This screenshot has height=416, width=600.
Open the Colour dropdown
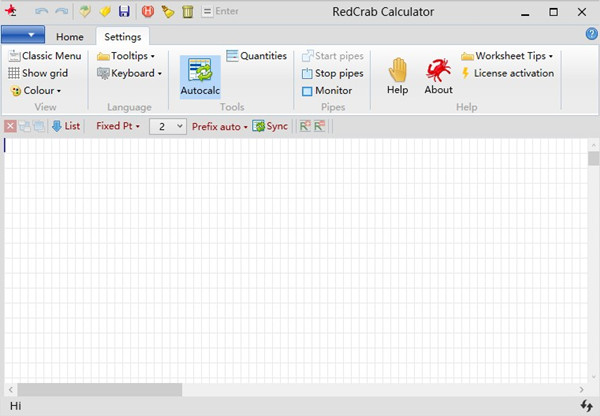coord(36,91)
